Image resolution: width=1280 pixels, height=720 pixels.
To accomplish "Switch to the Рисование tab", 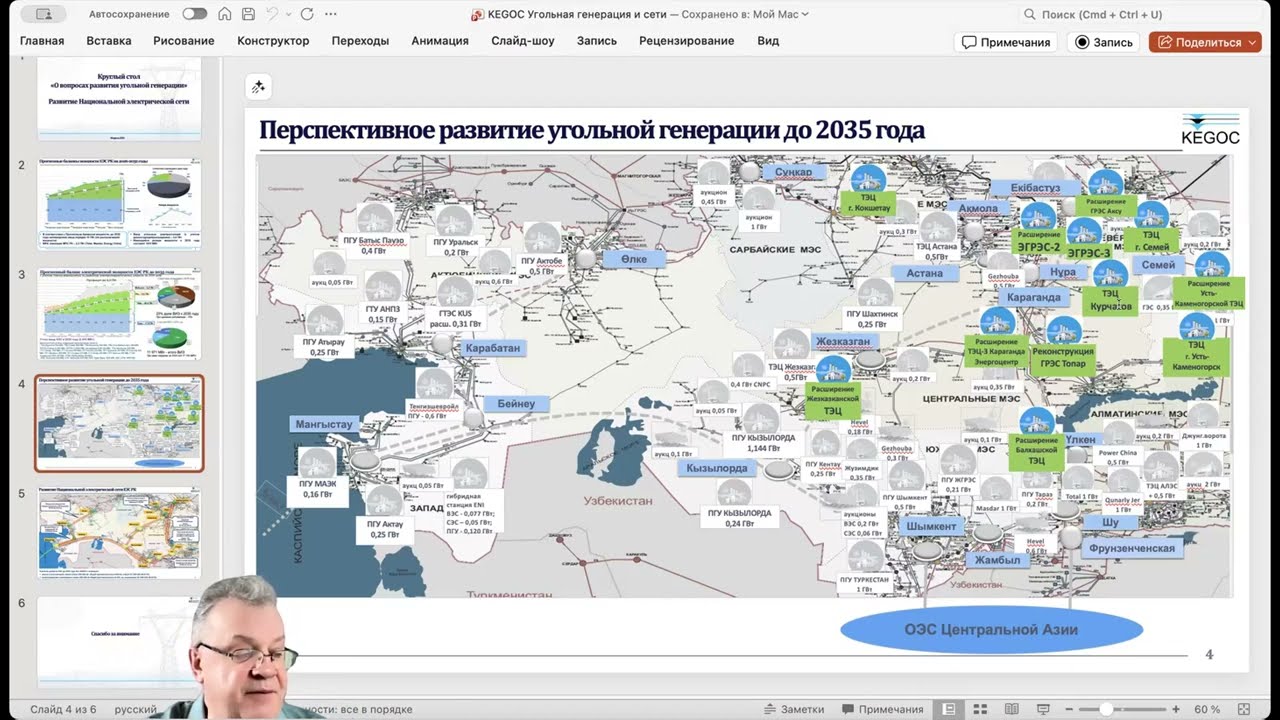I will [x=184, y=41].
